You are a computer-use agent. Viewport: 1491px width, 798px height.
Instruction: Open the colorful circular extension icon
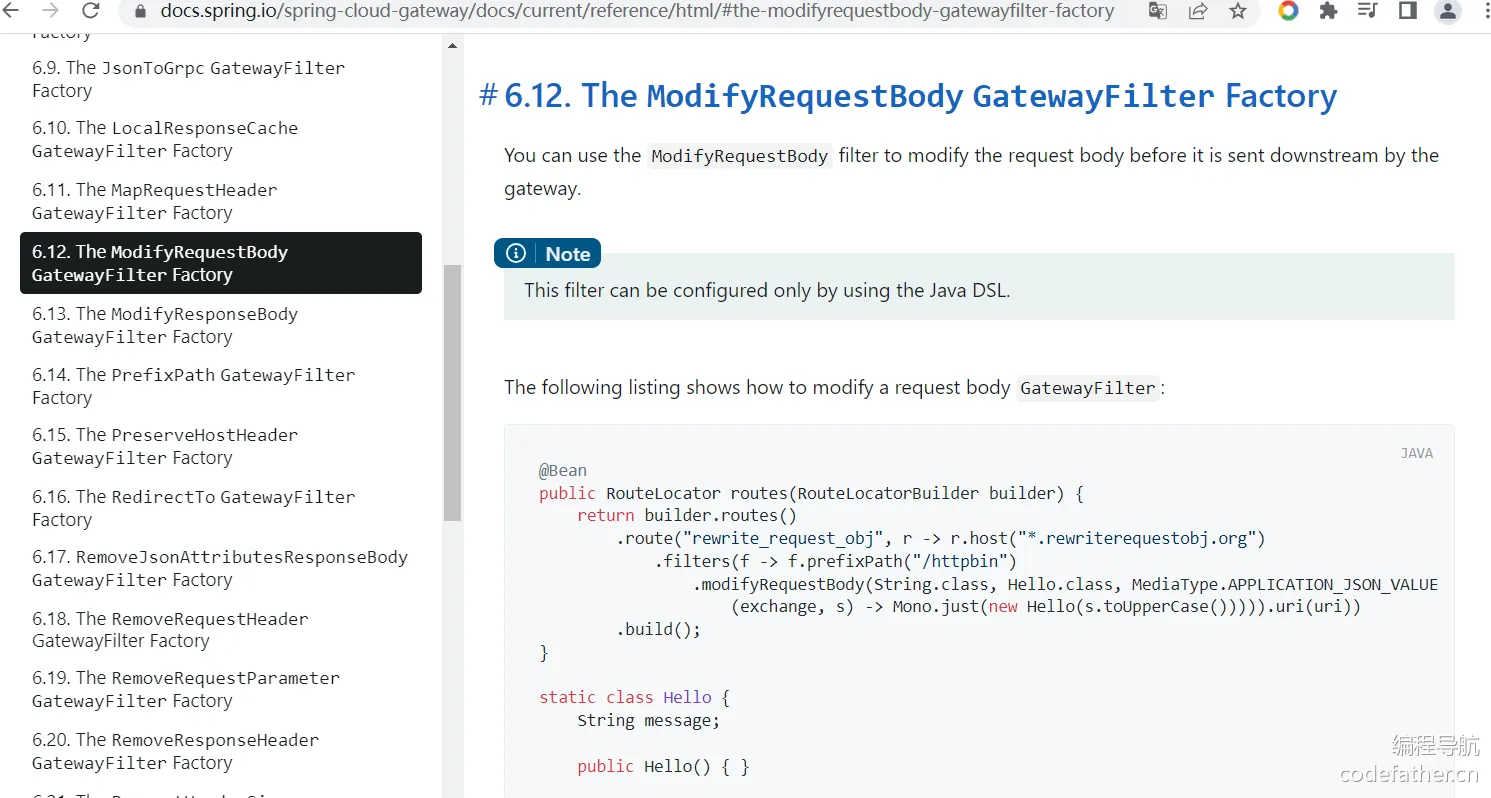tap(1289, 11)
